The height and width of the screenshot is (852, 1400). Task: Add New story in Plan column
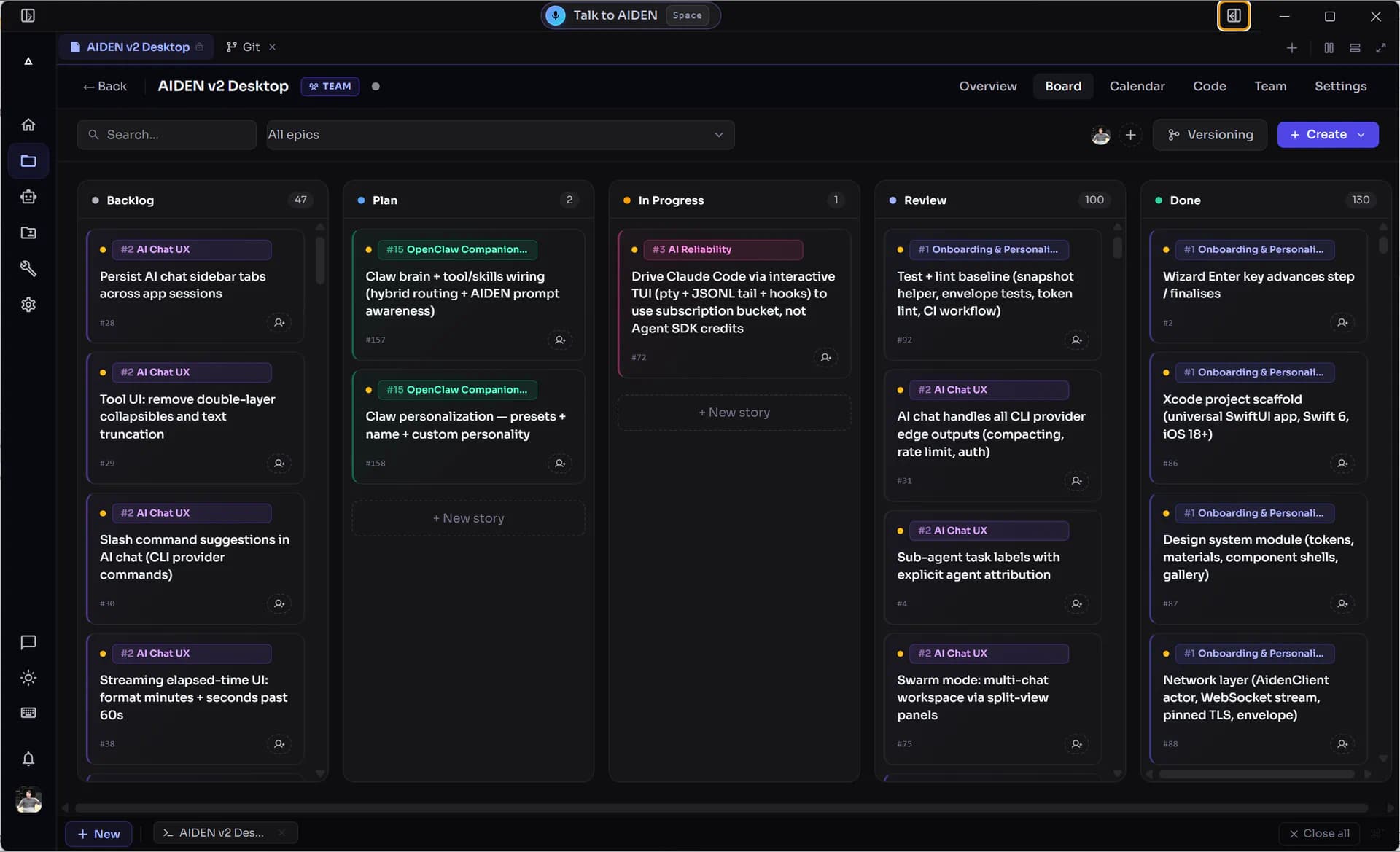click(x=468, y=518)
